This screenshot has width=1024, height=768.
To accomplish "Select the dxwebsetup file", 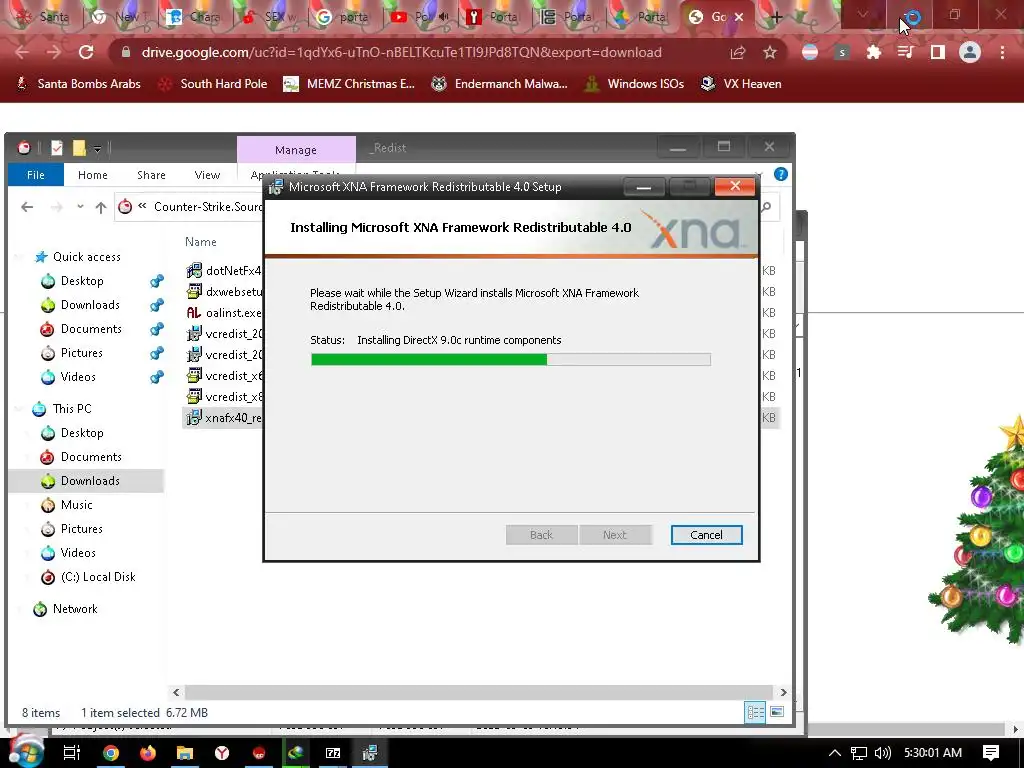I will (224, 291).
